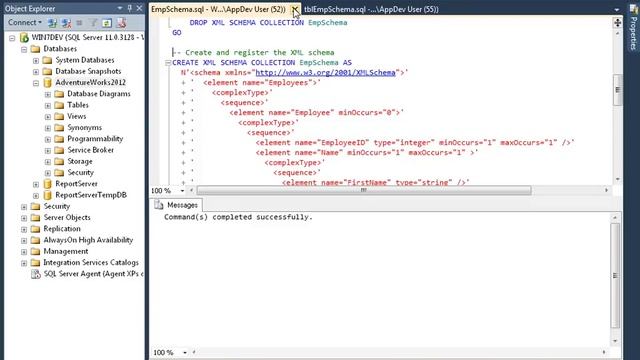Click the editor horizontal scrollbar thumb
640x360 pixels.
pyautogui.click(x=364, y=190)
